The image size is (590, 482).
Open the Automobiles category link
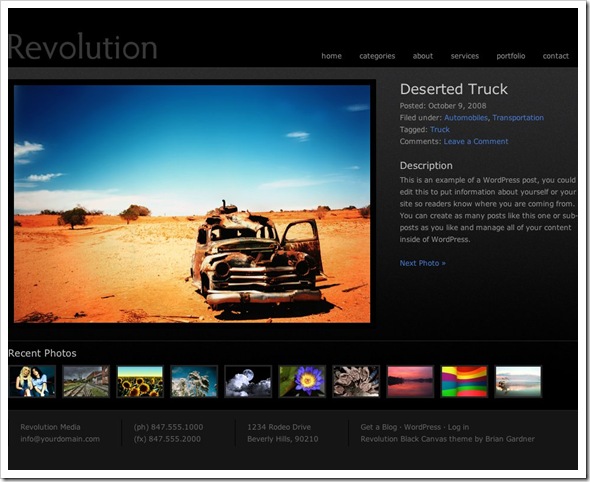point(465,118)
